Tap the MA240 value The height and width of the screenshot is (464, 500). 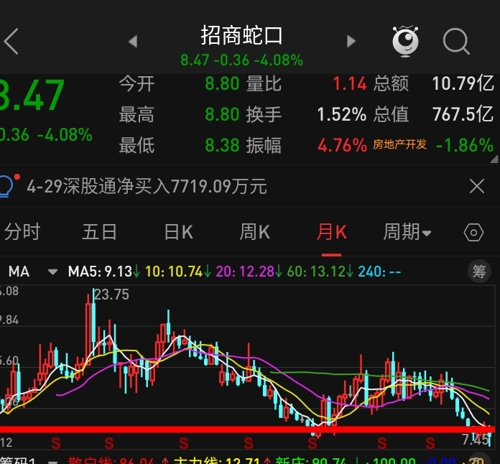point(379,272)
